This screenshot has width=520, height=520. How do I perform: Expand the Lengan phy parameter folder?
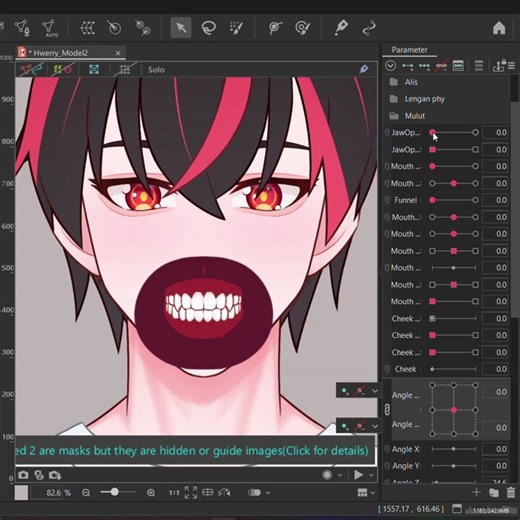coord(394,99)
